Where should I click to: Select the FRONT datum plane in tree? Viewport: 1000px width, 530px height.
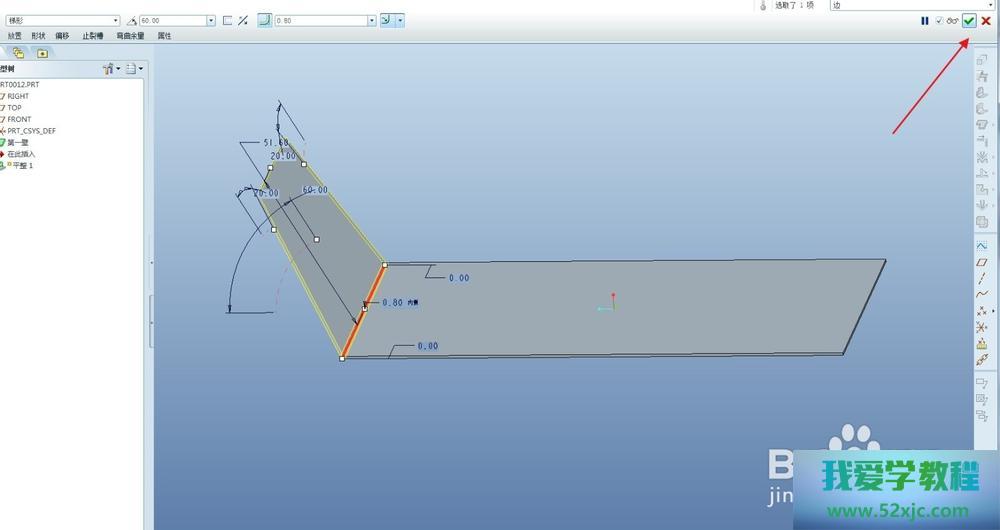pyautogui.click(x=19, y=119)
